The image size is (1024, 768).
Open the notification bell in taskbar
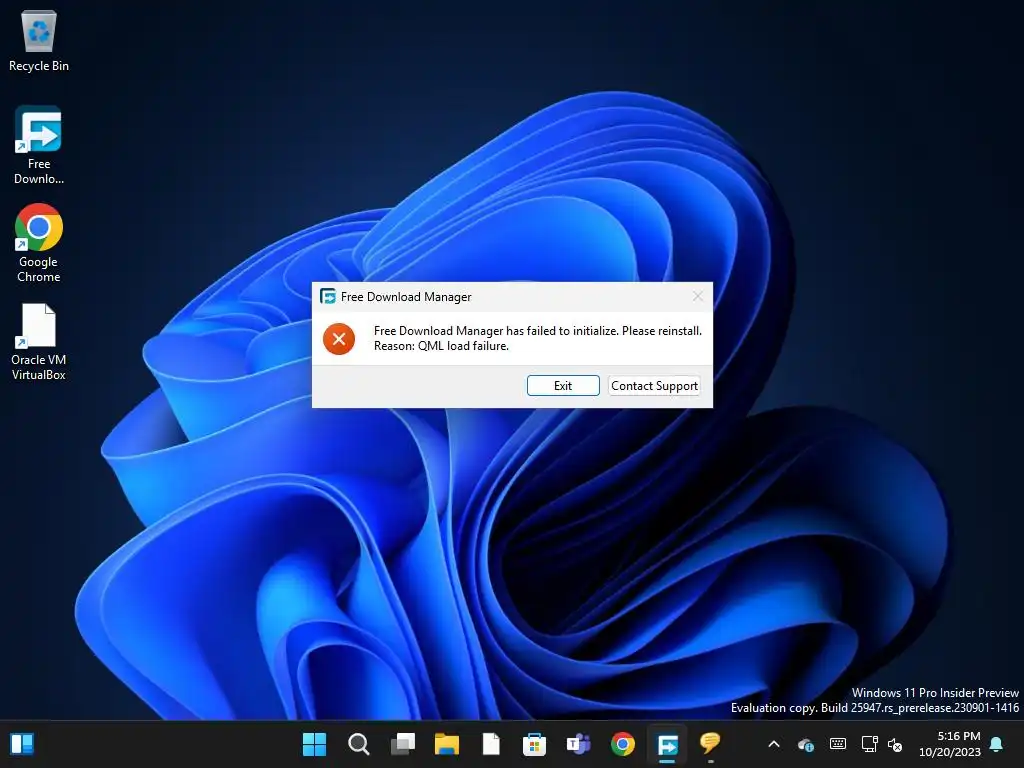(997, 744)
